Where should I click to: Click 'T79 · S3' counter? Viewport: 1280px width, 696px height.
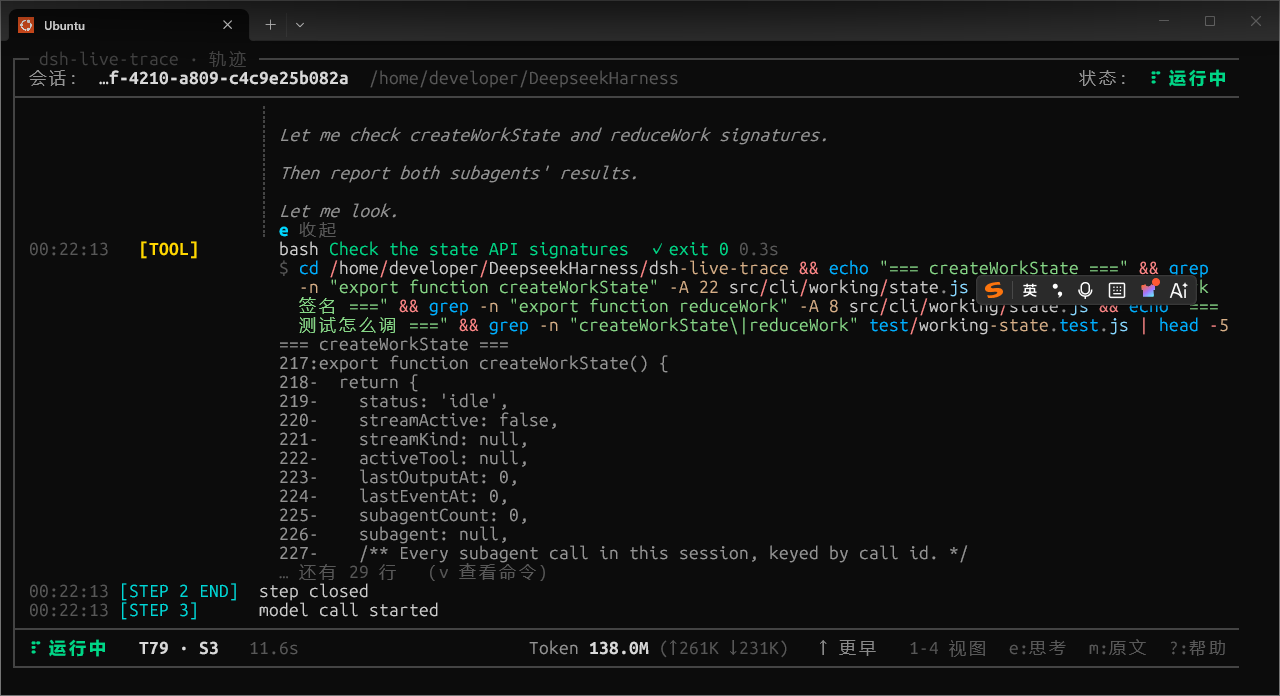pyautogui.click(x=179, y=648)
